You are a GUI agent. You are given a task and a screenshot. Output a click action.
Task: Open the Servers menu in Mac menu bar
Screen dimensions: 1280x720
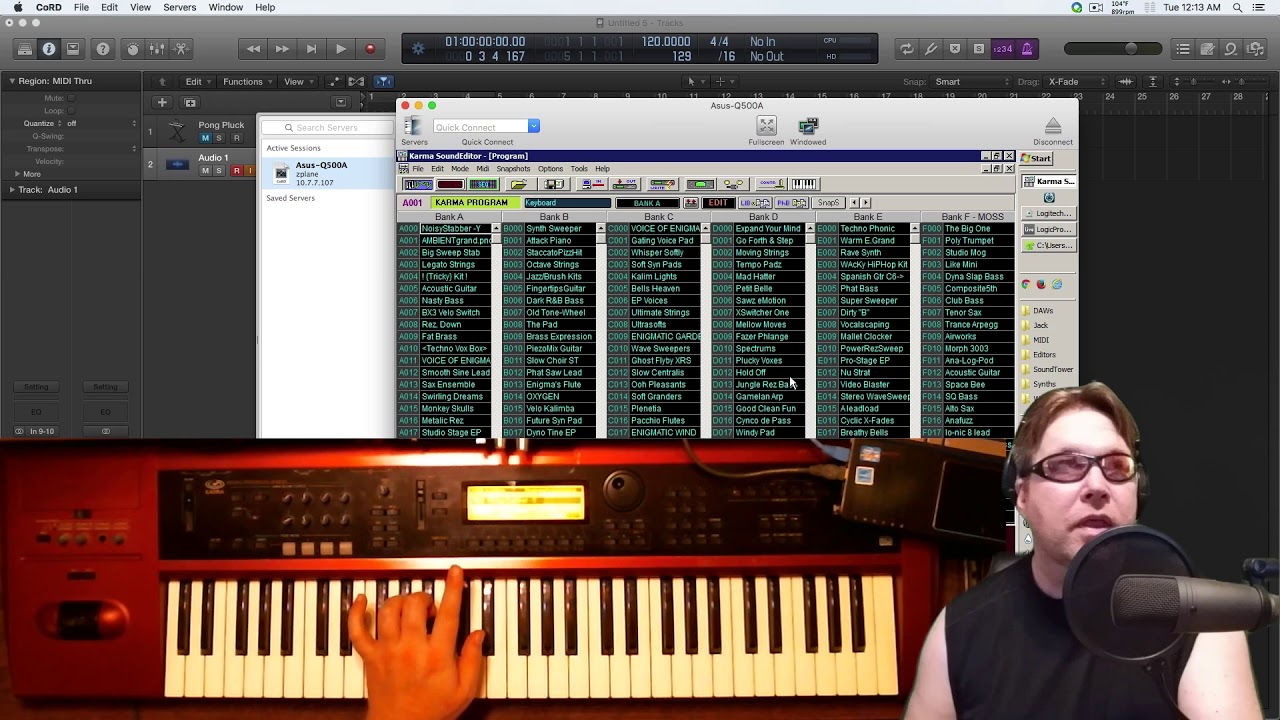click(180, 7)
